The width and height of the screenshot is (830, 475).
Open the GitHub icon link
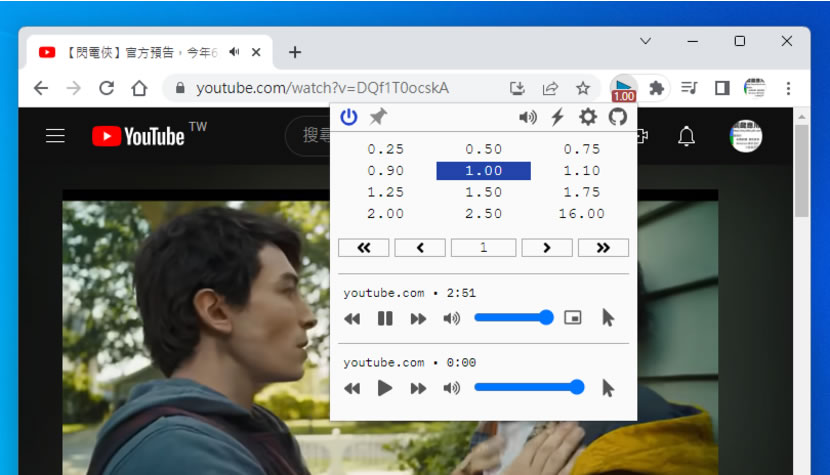617,117
